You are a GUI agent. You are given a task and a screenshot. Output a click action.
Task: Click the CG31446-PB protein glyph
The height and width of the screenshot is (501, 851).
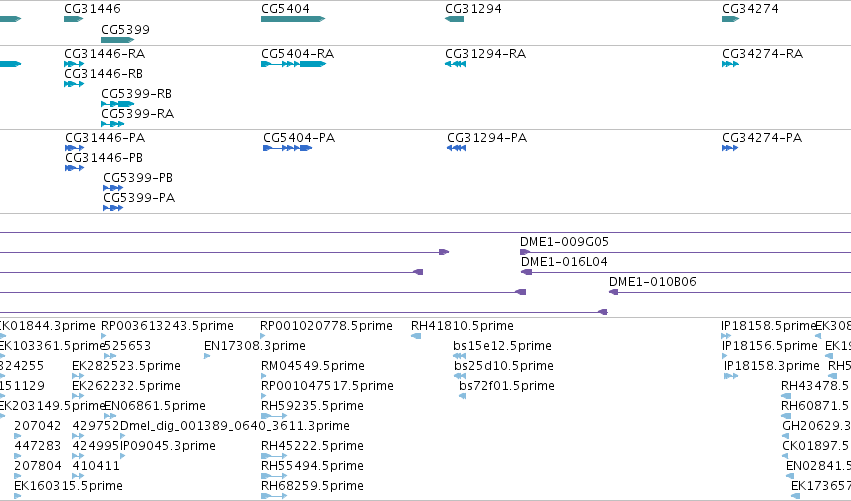74,168
